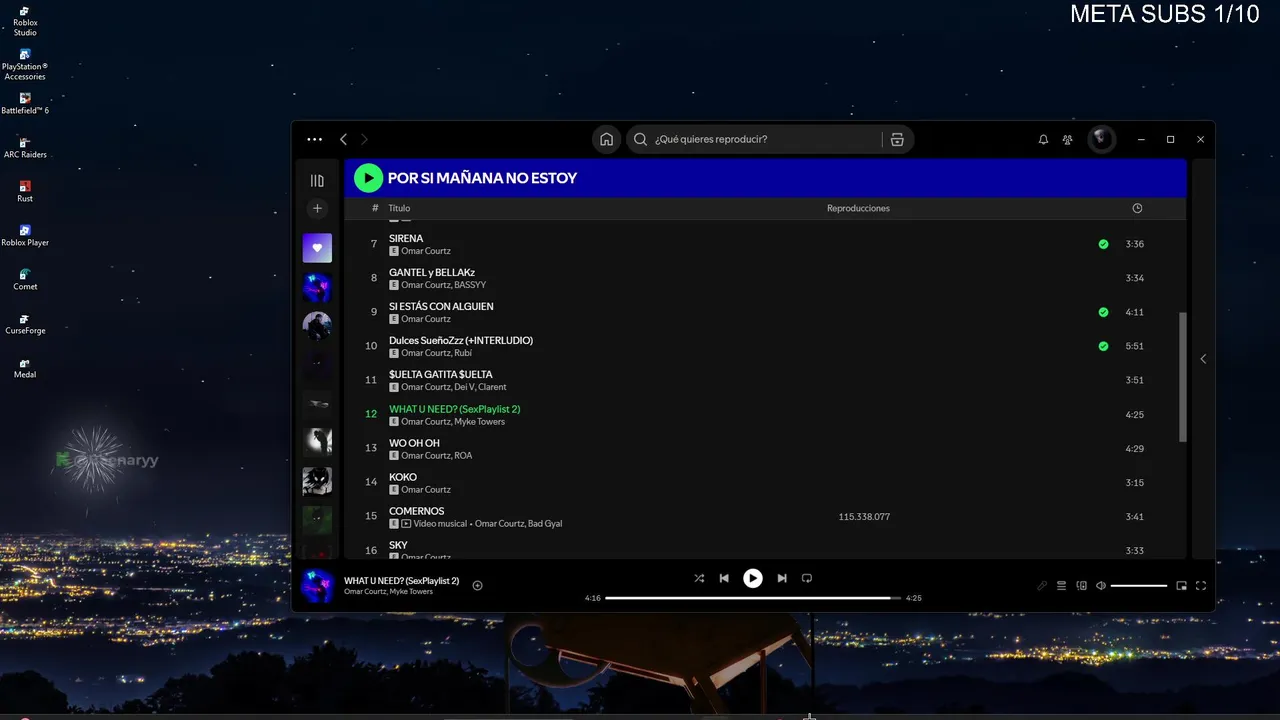This screenshot has height=720, width=1280.
Task: Toggle shuffle mode
Action: 699,578
